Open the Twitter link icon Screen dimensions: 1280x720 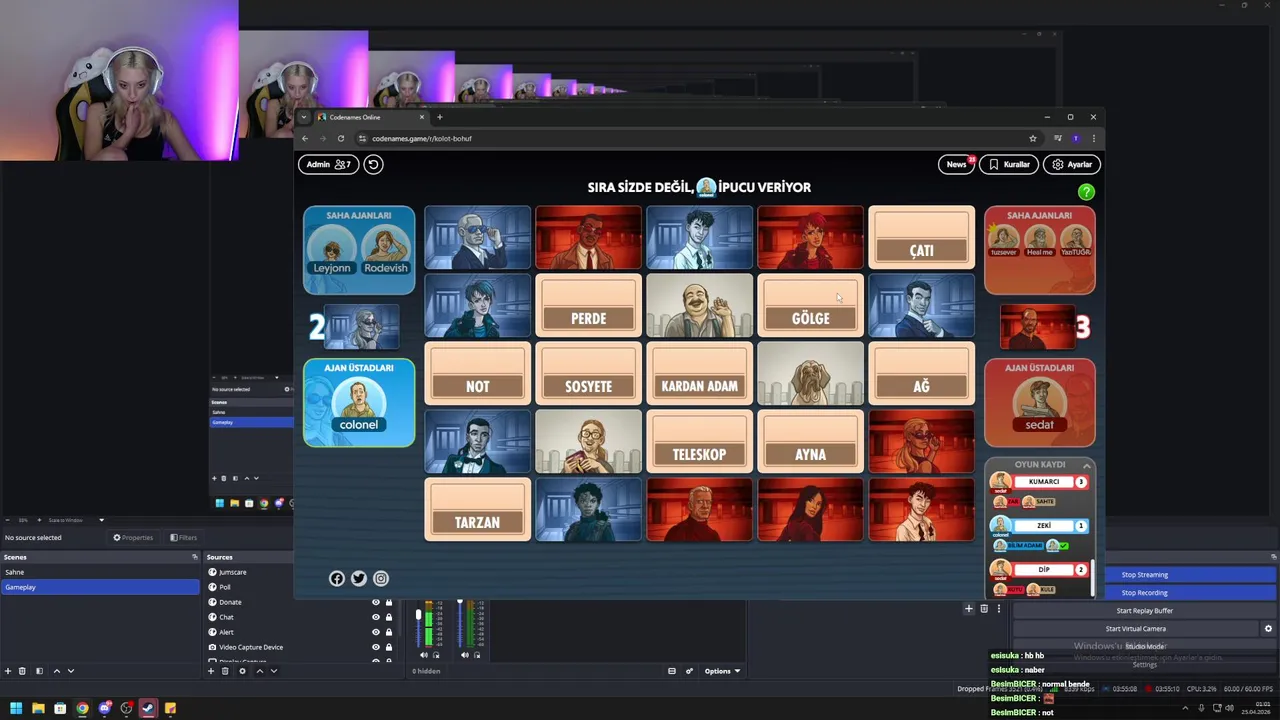[359, 578]
